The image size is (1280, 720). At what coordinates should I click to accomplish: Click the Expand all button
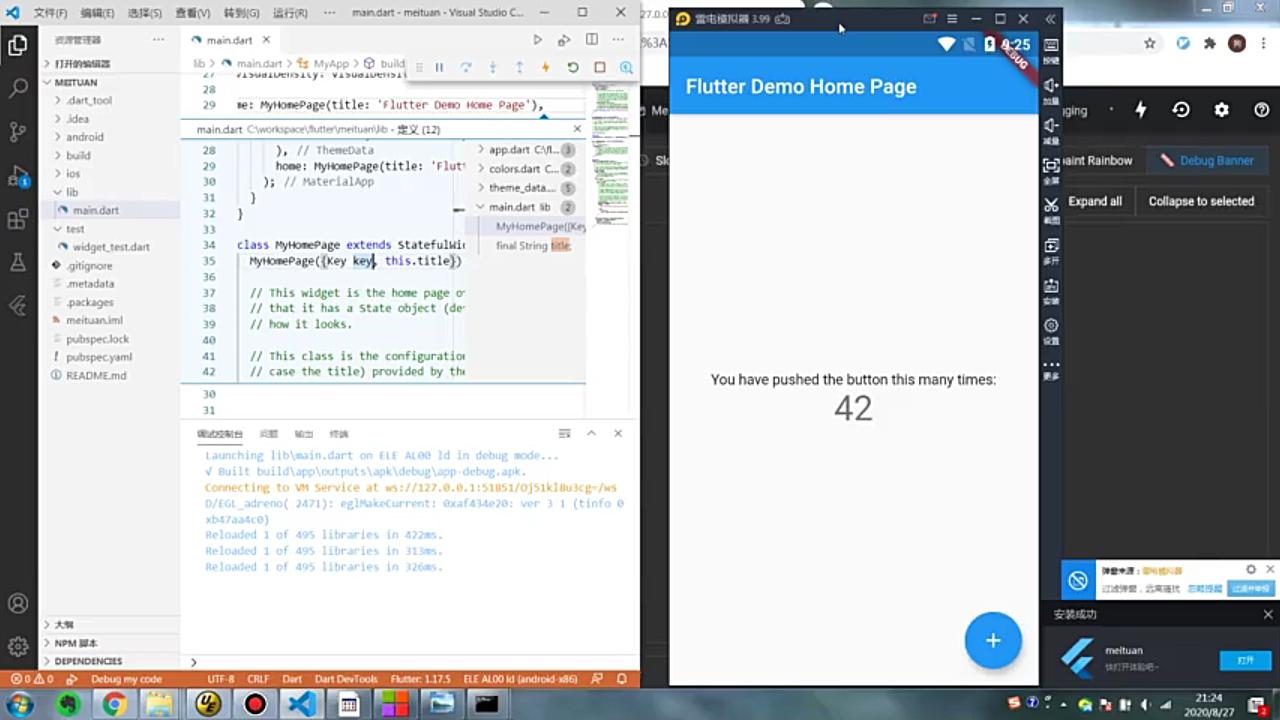click(1095, 201)
